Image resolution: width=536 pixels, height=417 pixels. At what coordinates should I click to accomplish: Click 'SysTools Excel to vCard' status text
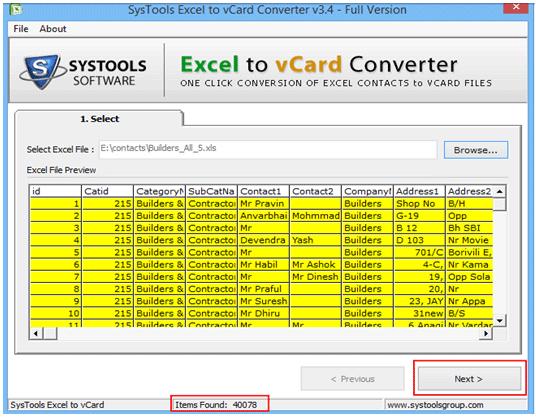point(57,405)
